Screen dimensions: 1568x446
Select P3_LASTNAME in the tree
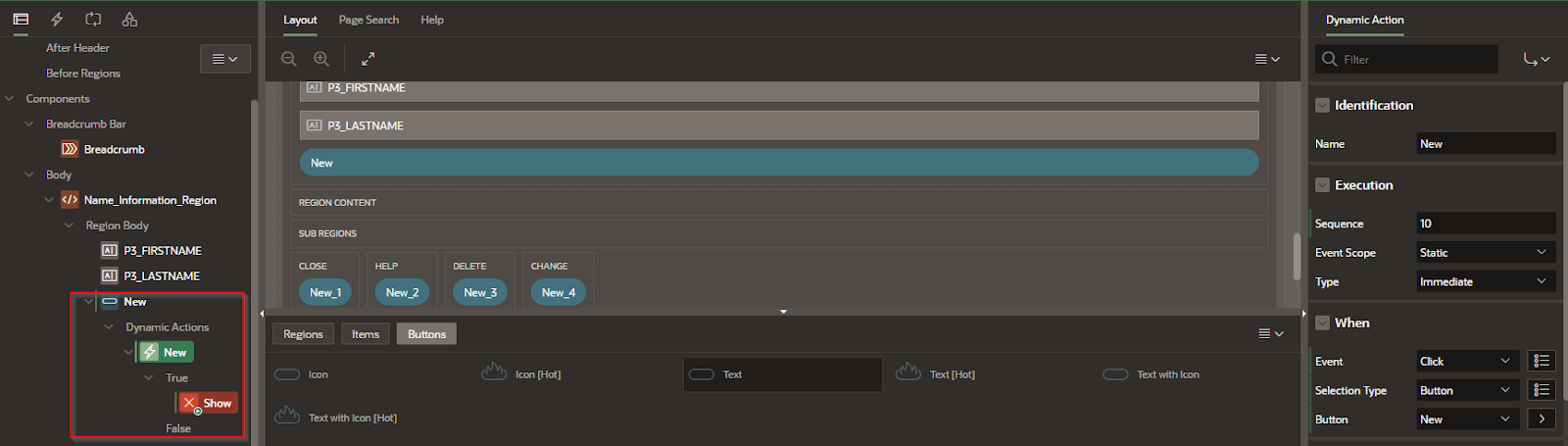click(x=151, y=276)
